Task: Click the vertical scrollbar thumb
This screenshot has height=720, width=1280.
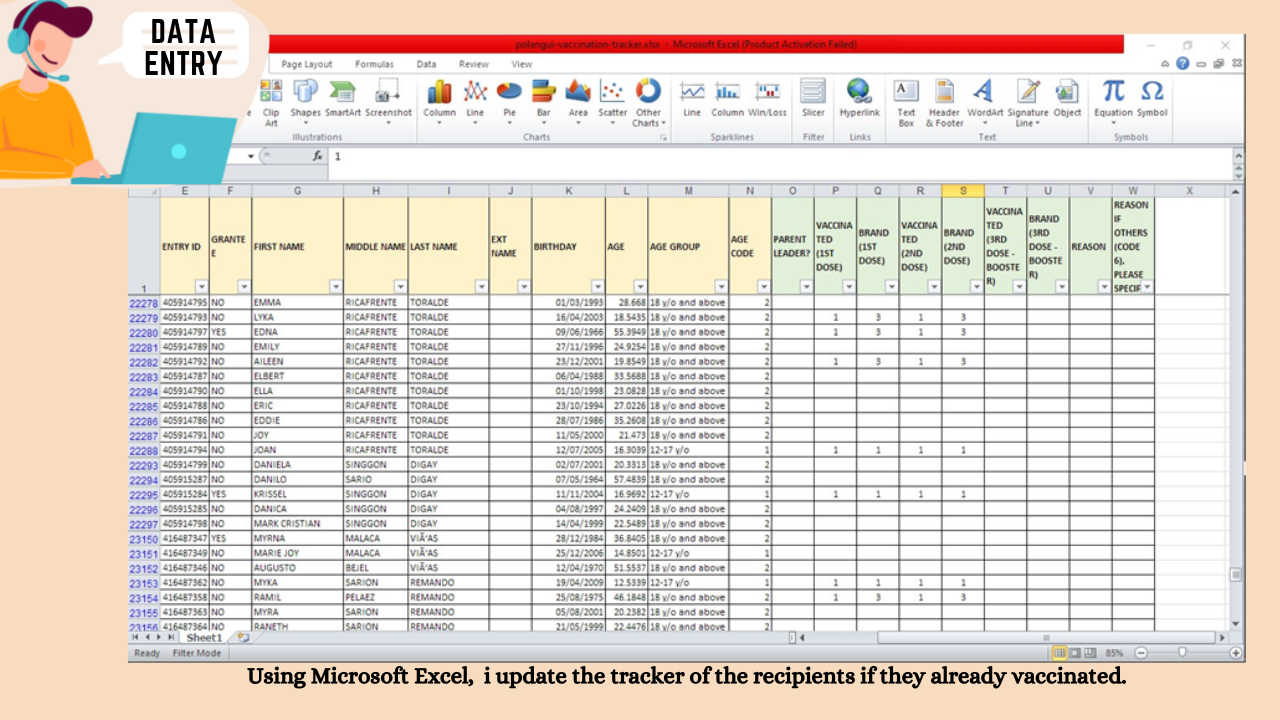Action: coord(1236,574)
